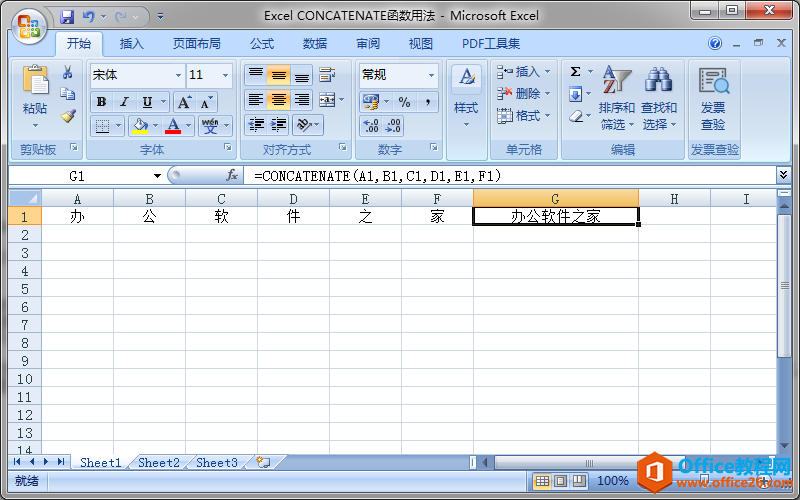Apply yellow fill color bucket
Viewport: 800px width, 500px height.
point(139,126)
